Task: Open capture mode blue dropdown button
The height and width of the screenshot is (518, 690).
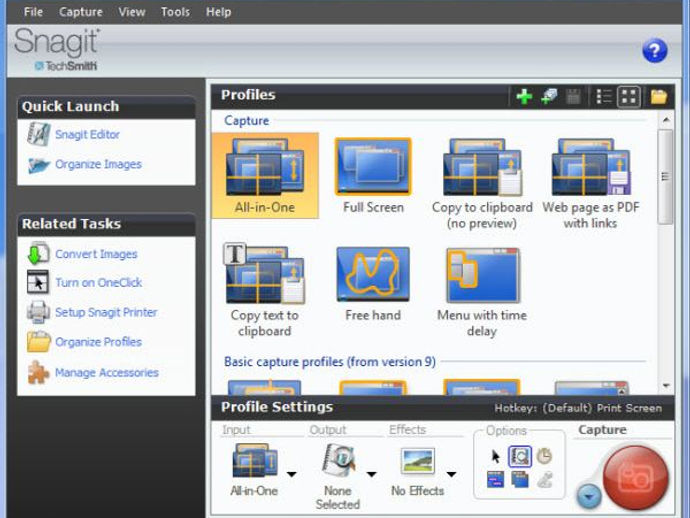Action: (x=589, y=496)
